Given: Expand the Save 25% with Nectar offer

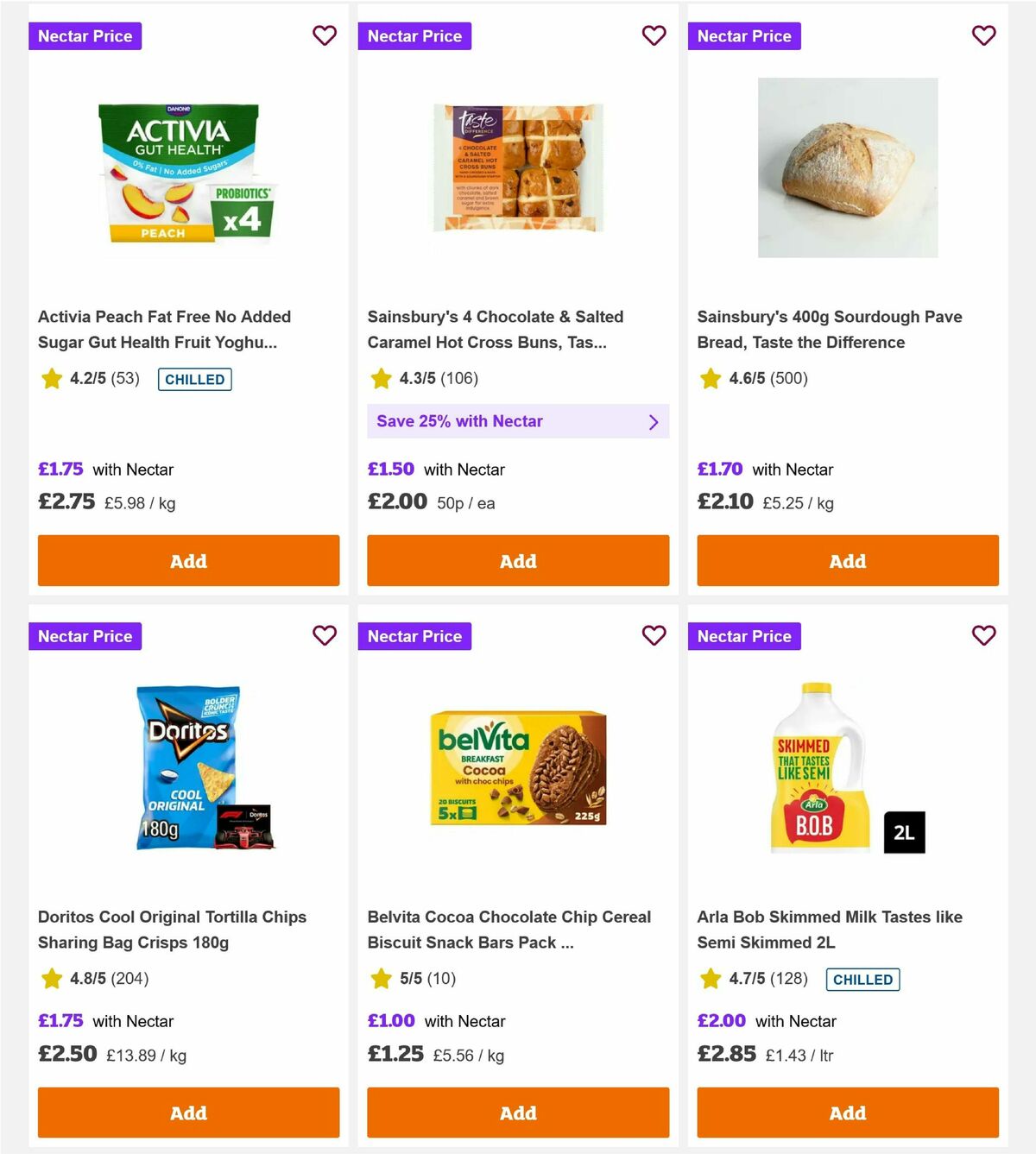Looking at the screenshot, I should [x=517, y=421].
